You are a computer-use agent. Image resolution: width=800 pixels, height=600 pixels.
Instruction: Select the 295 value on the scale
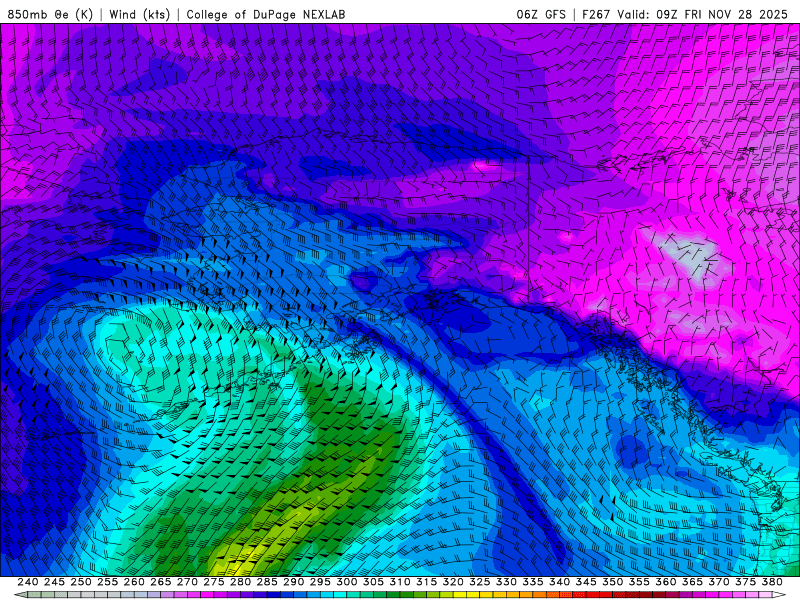(x=320, y=582)
